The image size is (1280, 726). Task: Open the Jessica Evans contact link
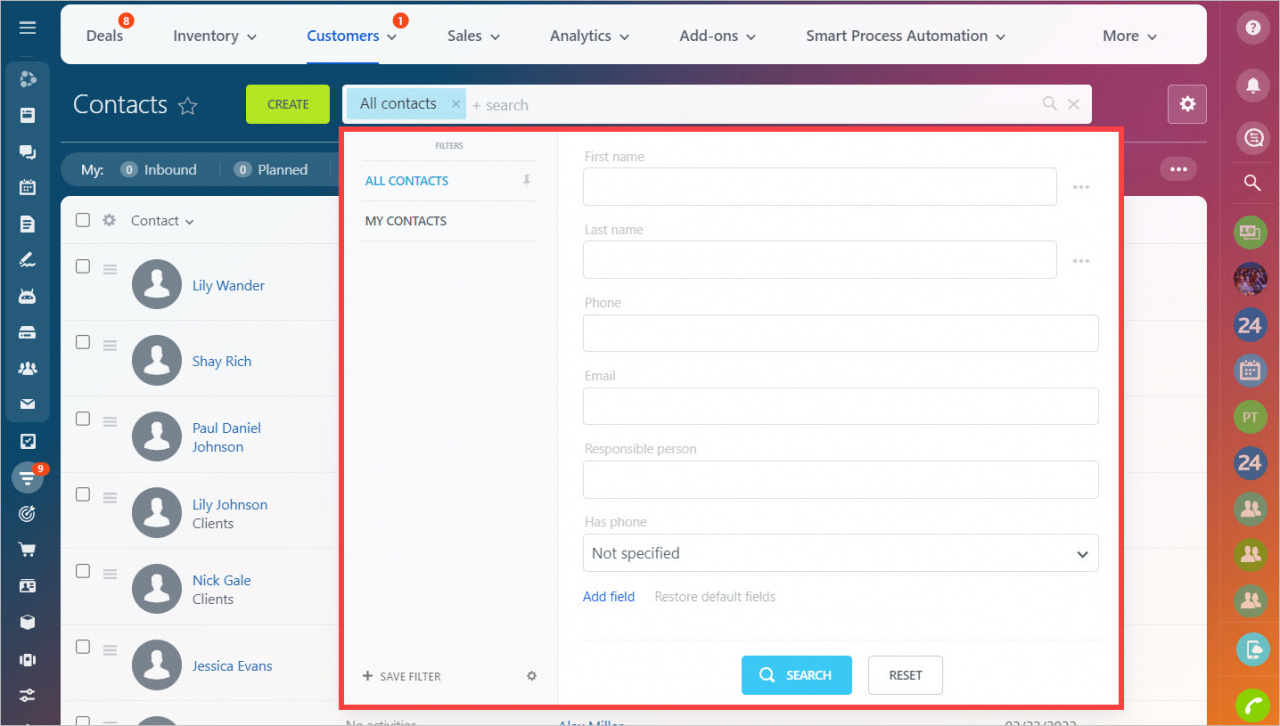coord(232,666)
